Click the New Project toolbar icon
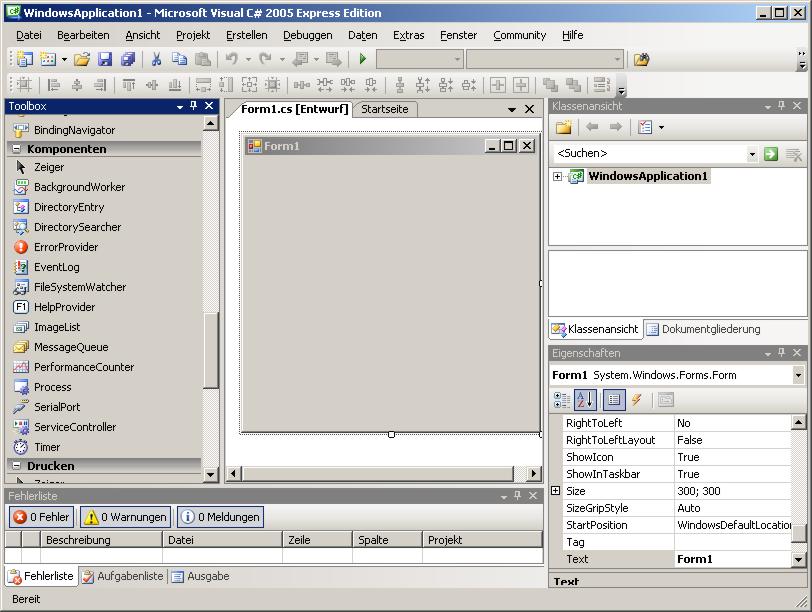 pos(24,59)
